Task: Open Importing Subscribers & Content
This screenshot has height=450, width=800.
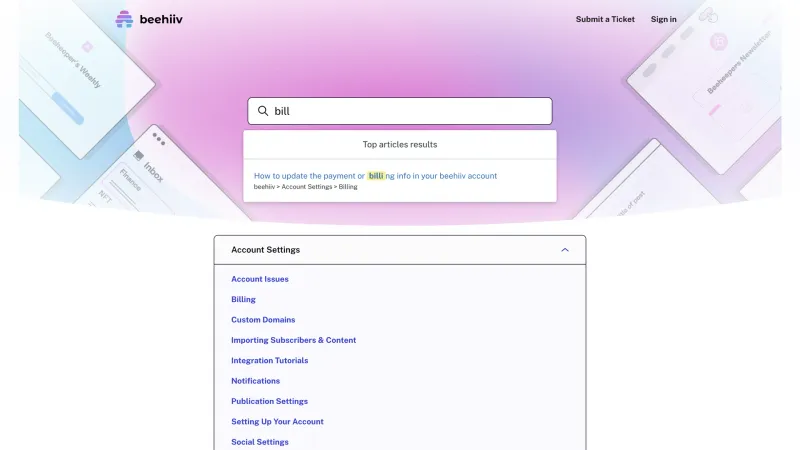Action: click(x=293, y=340)
